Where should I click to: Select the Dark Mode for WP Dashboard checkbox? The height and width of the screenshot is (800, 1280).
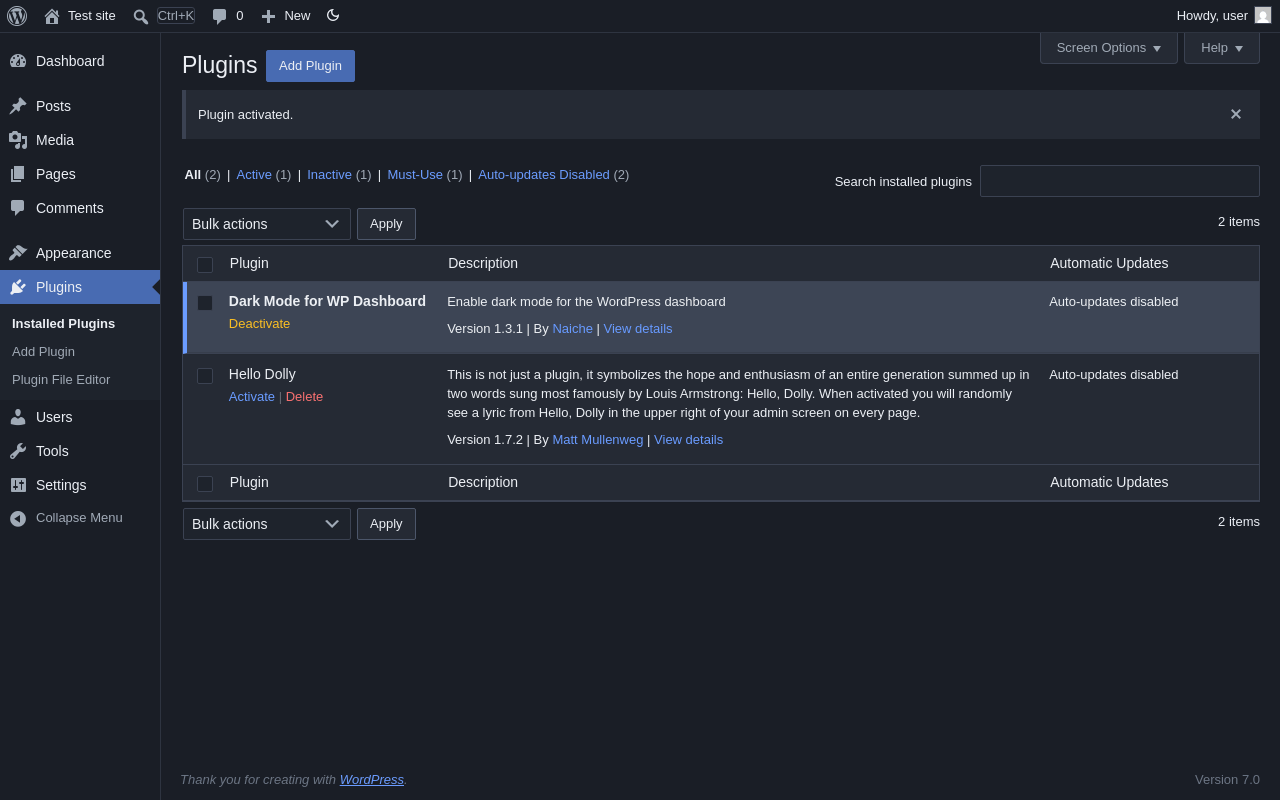(x=205, y=303)
